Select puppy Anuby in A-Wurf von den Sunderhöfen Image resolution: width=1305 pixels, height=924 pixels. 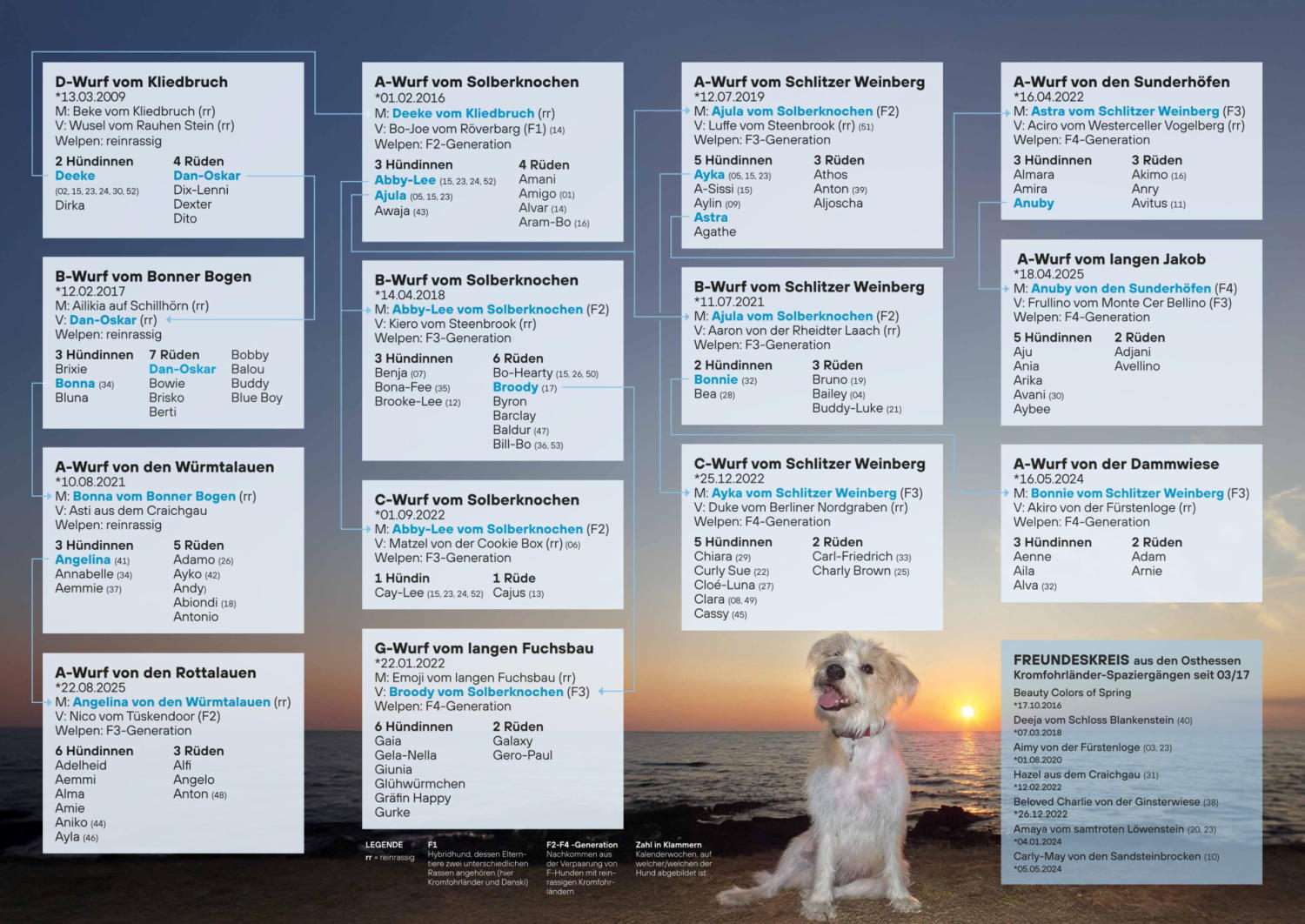click(x=1034, y=203)
